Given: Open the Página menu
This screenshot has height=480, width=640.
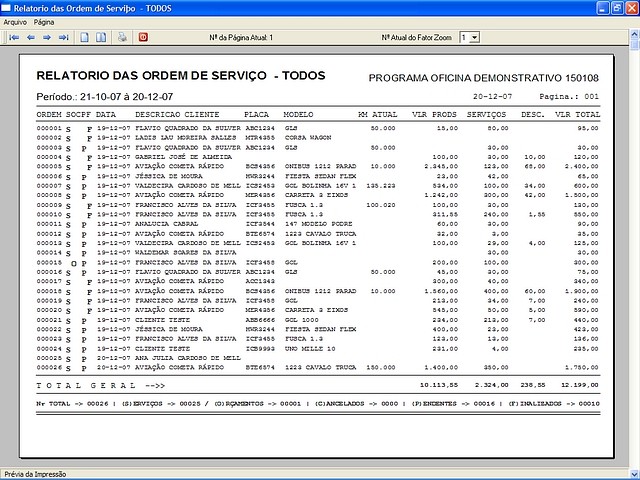Looking at the screenshot, I should coord(44,22).
